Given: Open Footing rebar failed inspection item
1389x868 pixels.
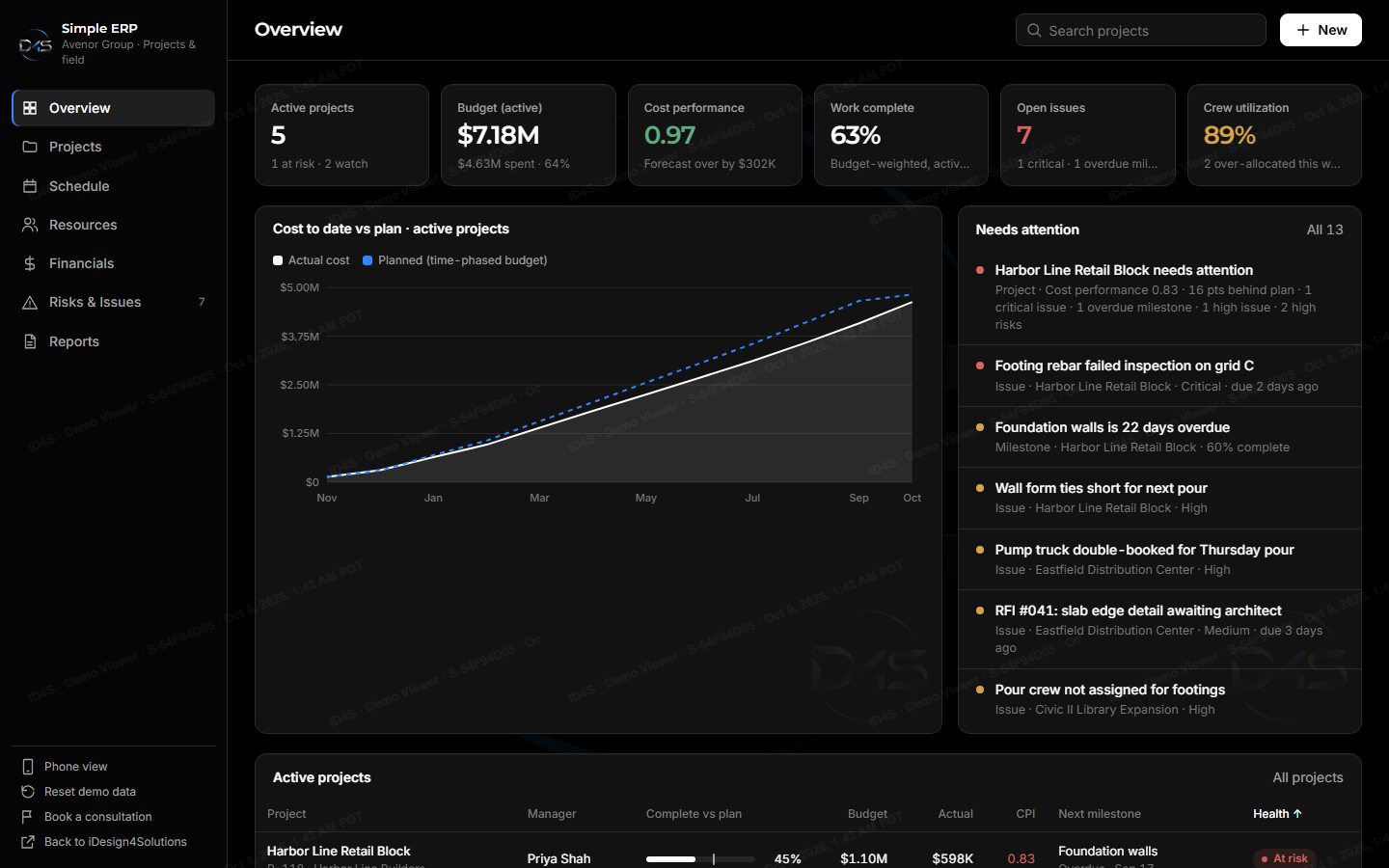Looking at the screenshot, I should click(1159, 375).
